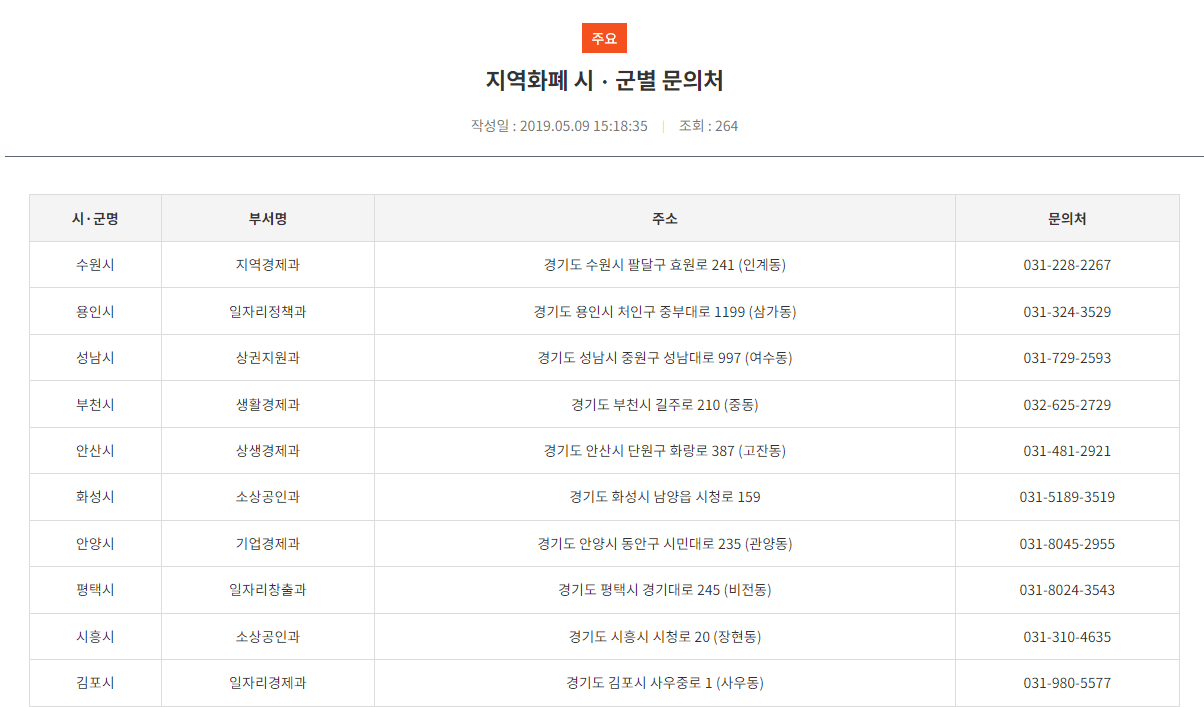
Task: Select the page title 지역화폐 시·군별 문의처
Action: (602, 83)
